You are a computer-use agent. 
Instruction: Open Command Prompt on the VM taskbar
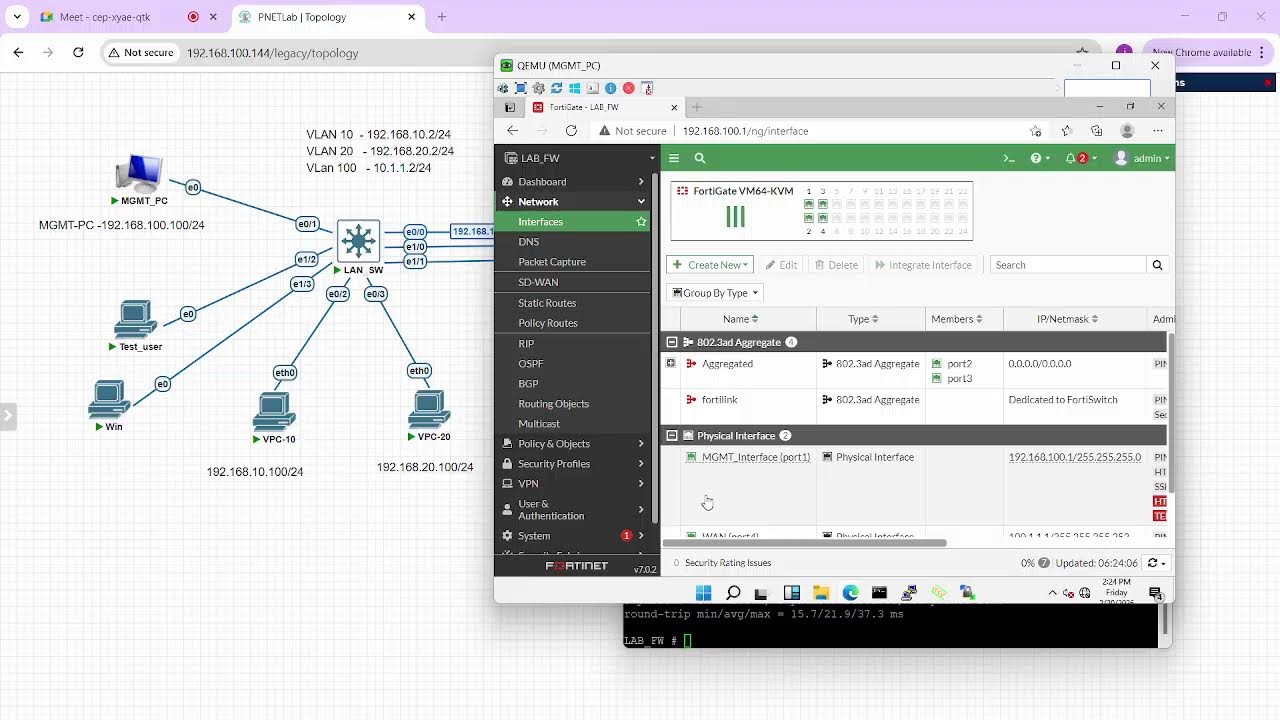[x=879, y=593]
